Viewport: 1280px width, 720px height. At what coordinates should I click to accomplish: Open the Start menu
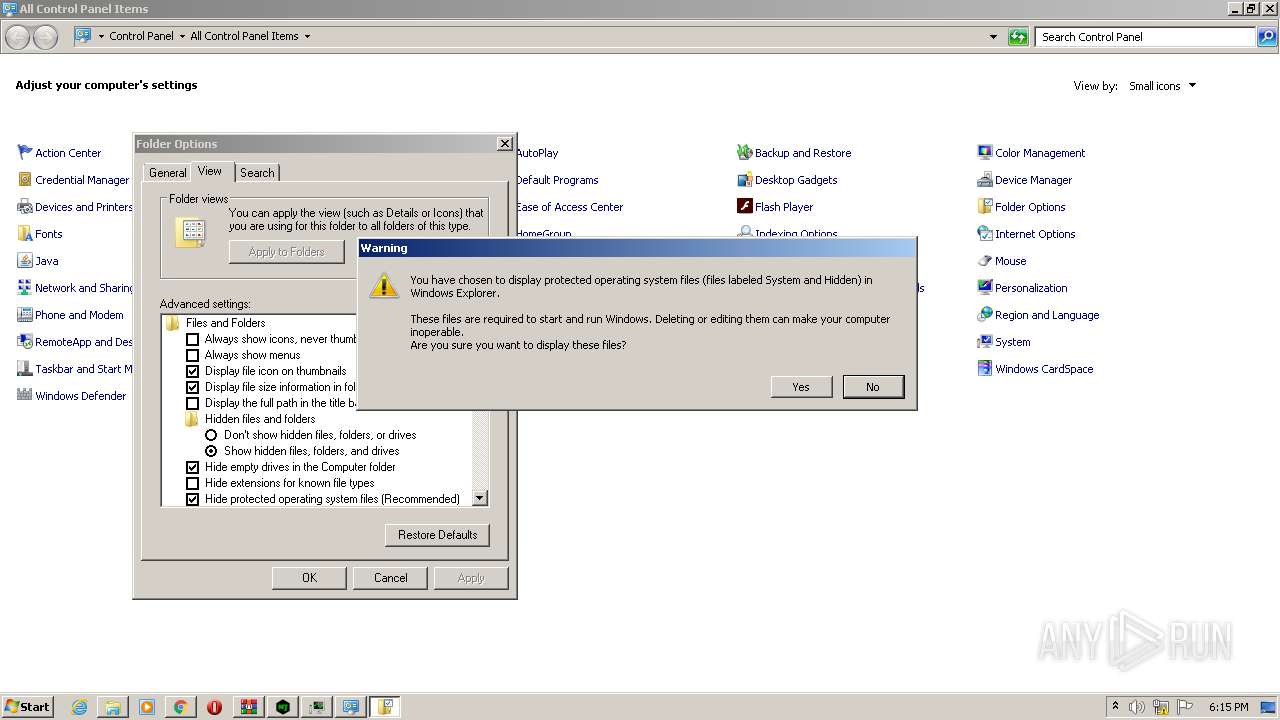(27, 707)
